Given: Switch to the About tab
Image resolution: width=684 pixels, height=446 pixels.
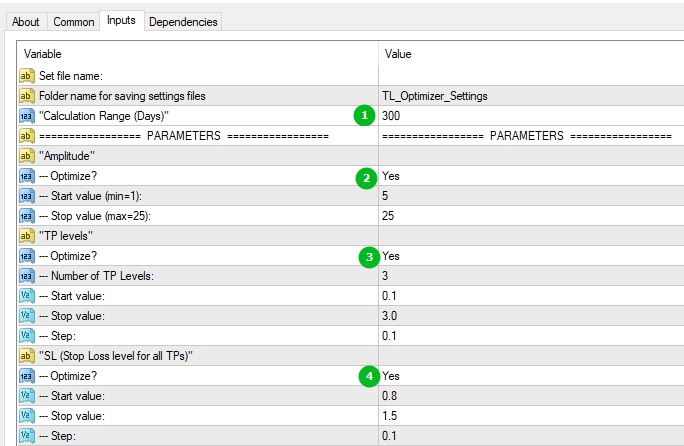Looking at the screenshot, I should click(25, 22).
